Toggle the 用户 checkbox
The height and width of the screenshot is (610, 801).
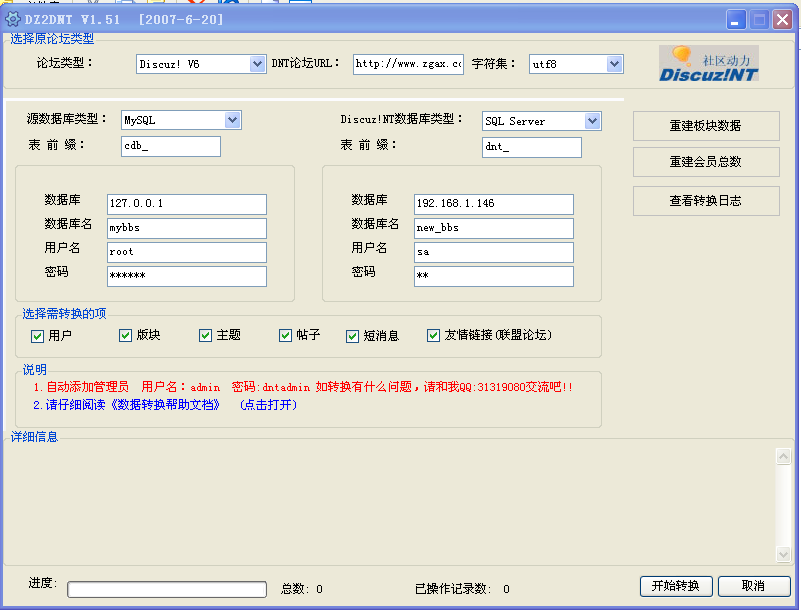pos(37,336)
